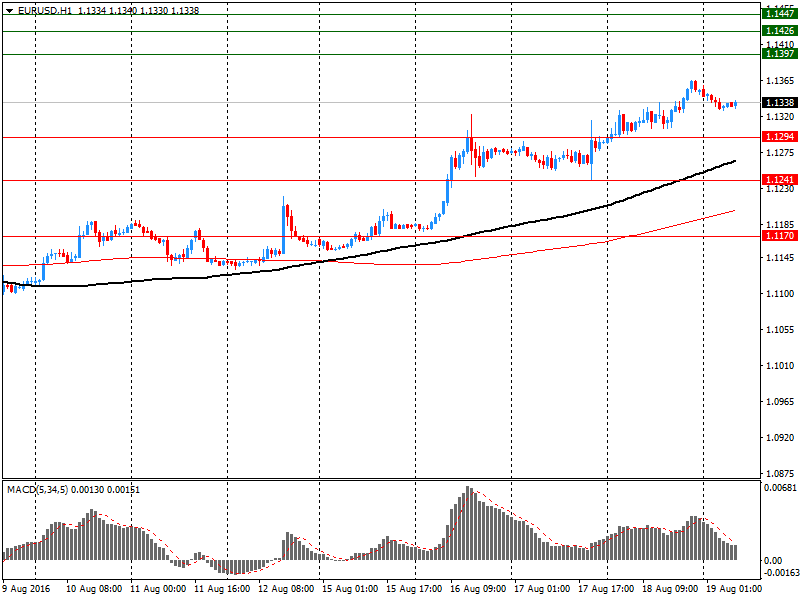Click the 1.1365 price axis value

[x=780, y=81]
